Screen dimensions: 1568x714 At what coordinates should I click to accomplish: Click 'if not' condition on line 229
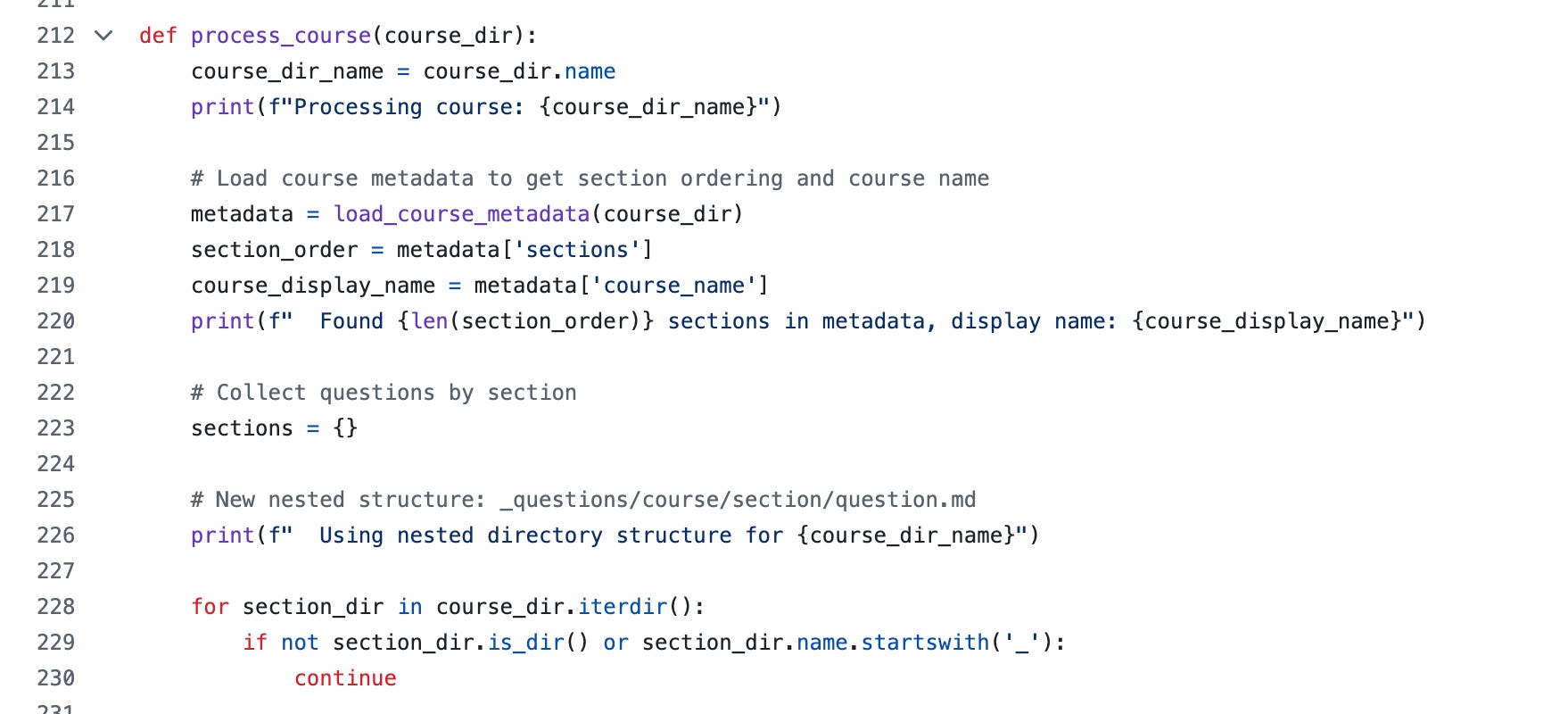(281, 643)
